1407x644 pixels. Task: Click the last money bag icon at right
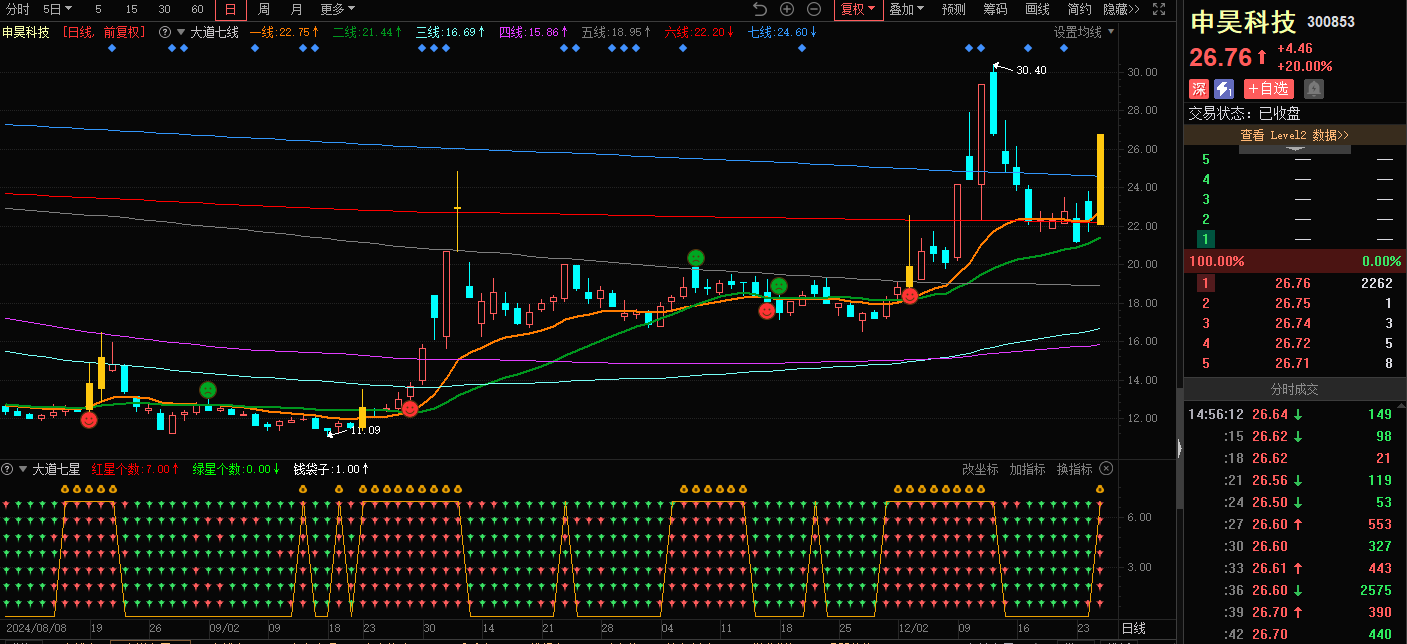[1099, 489]
